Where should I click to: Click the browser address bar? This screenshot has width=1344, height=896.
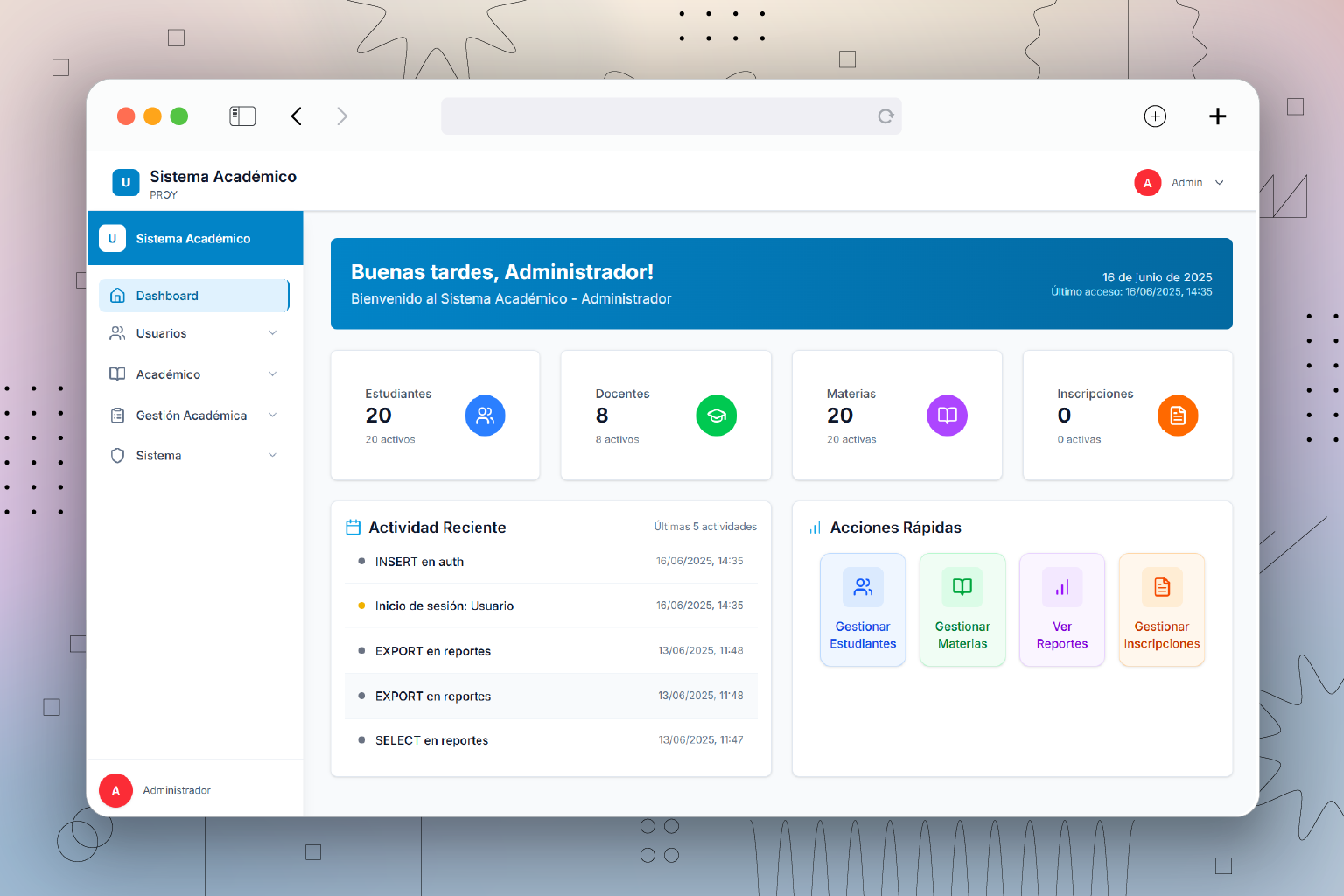[x=656, y=116]
